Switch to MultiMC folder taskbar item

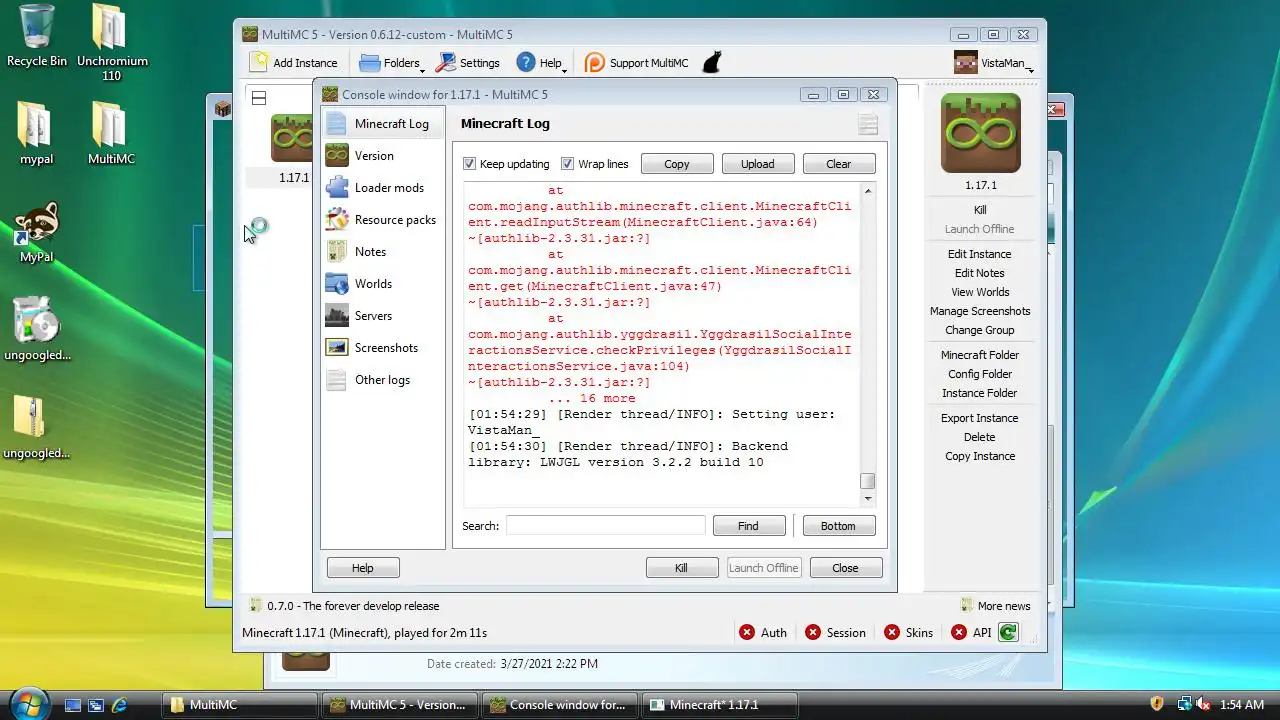click(240, 704)
